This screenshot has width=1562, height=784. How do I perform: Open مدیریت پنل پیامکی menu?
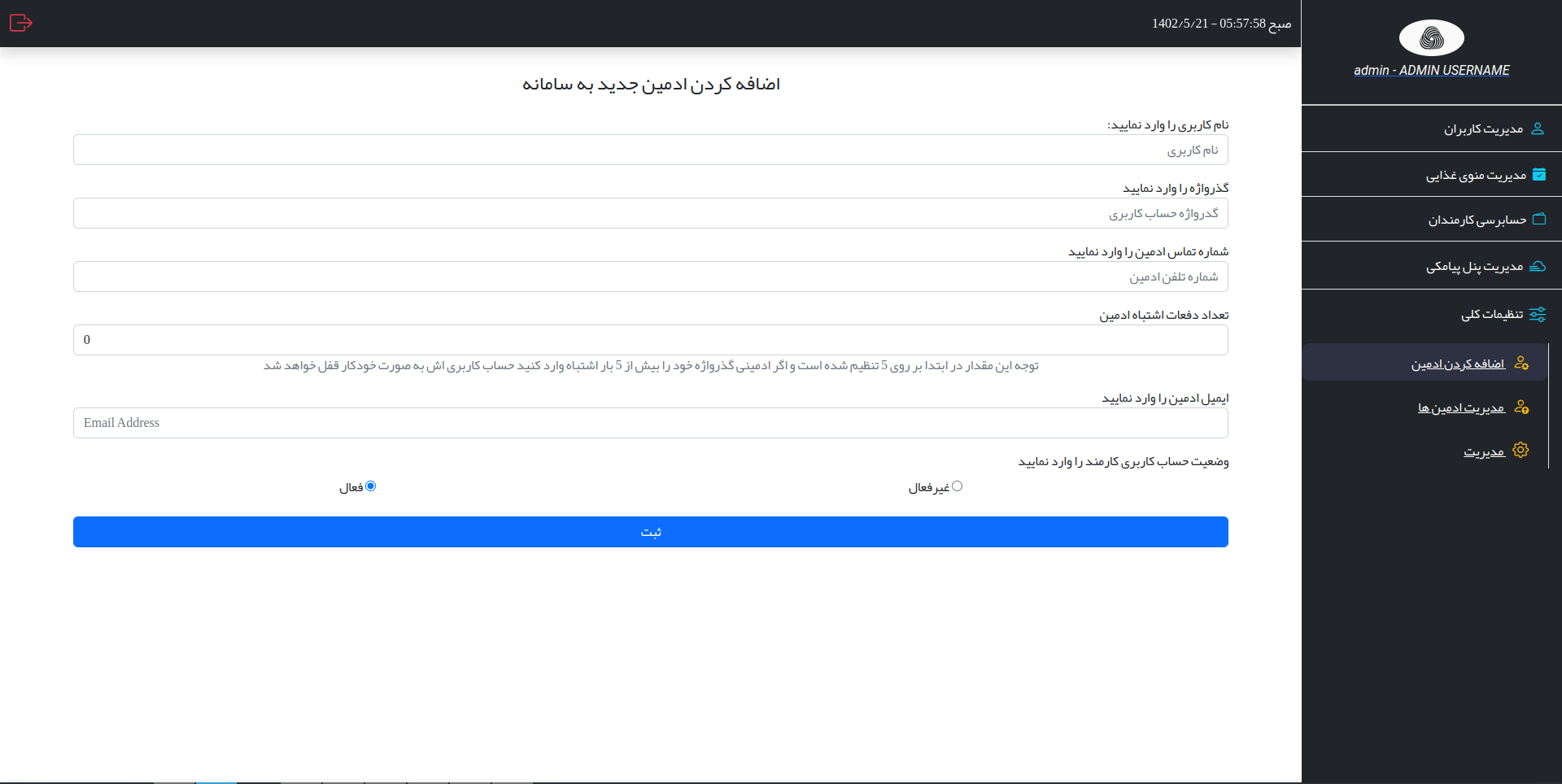(x=1432, y=266)
